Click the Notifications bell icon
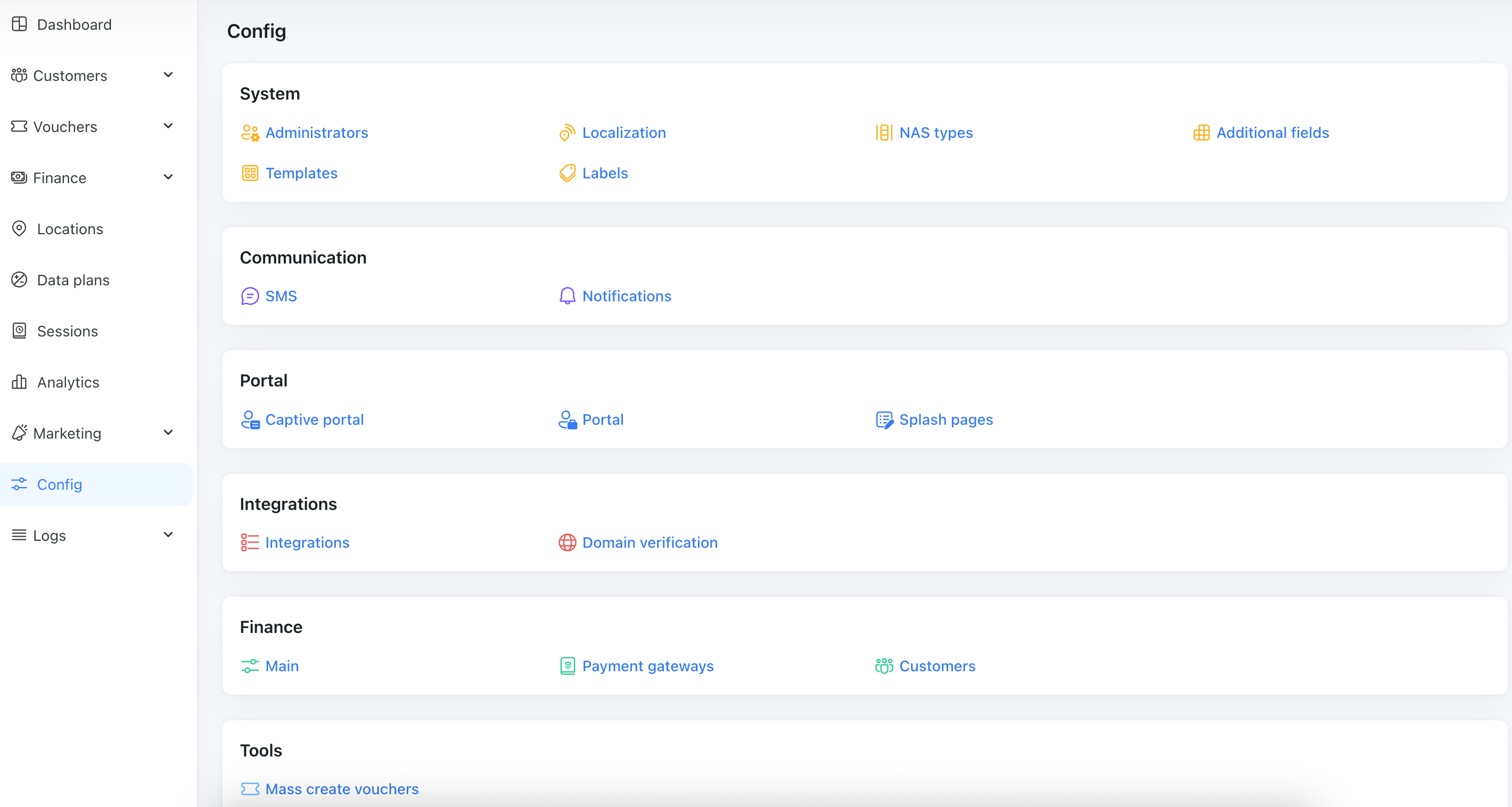This screenshot has width=1512, height=807. (x=567, y=297)
